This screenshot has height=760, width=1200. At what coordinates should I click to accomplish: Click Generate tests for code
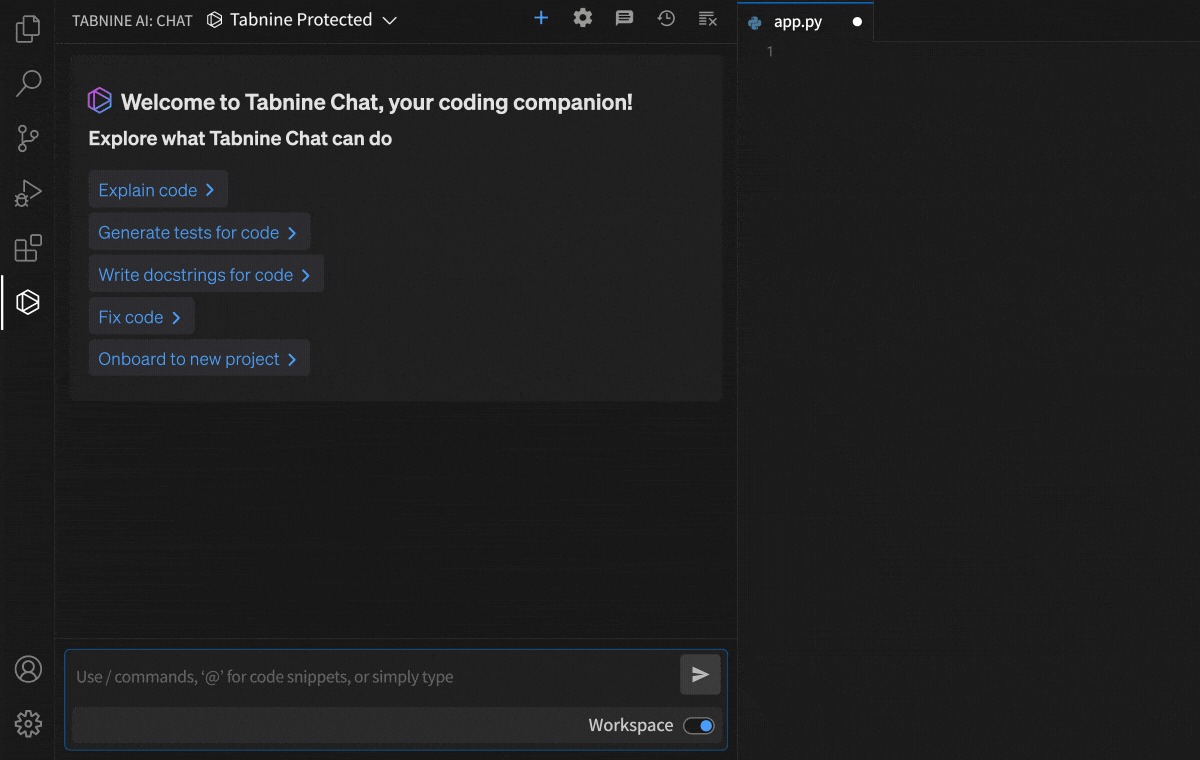coord(198,232)
